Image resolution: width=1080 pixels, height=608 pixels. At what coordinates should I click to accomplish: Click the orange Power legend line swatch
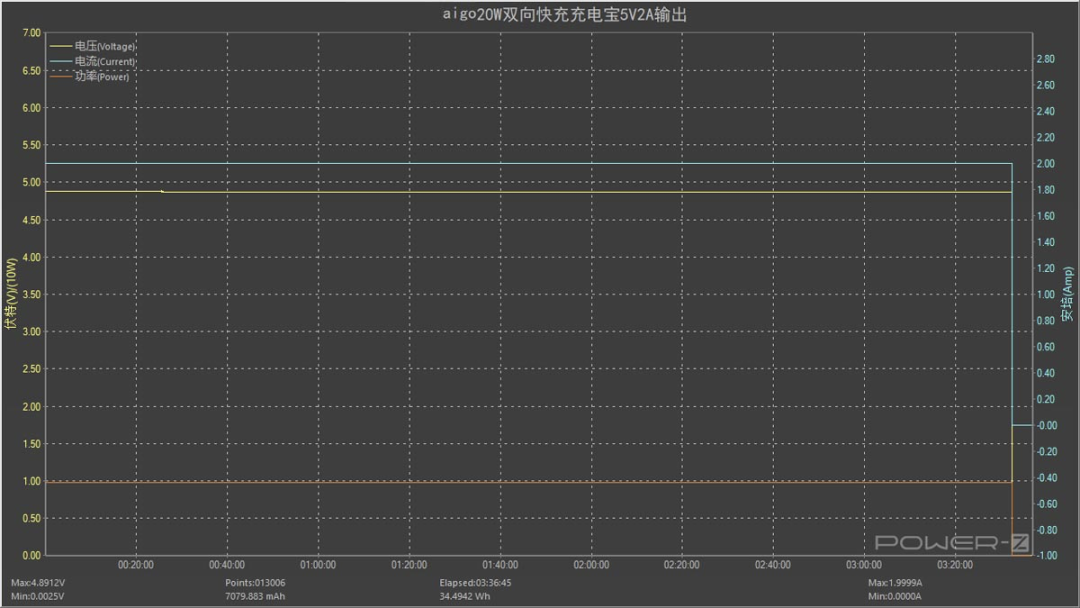pyautogui.click(x=61, y=76)
